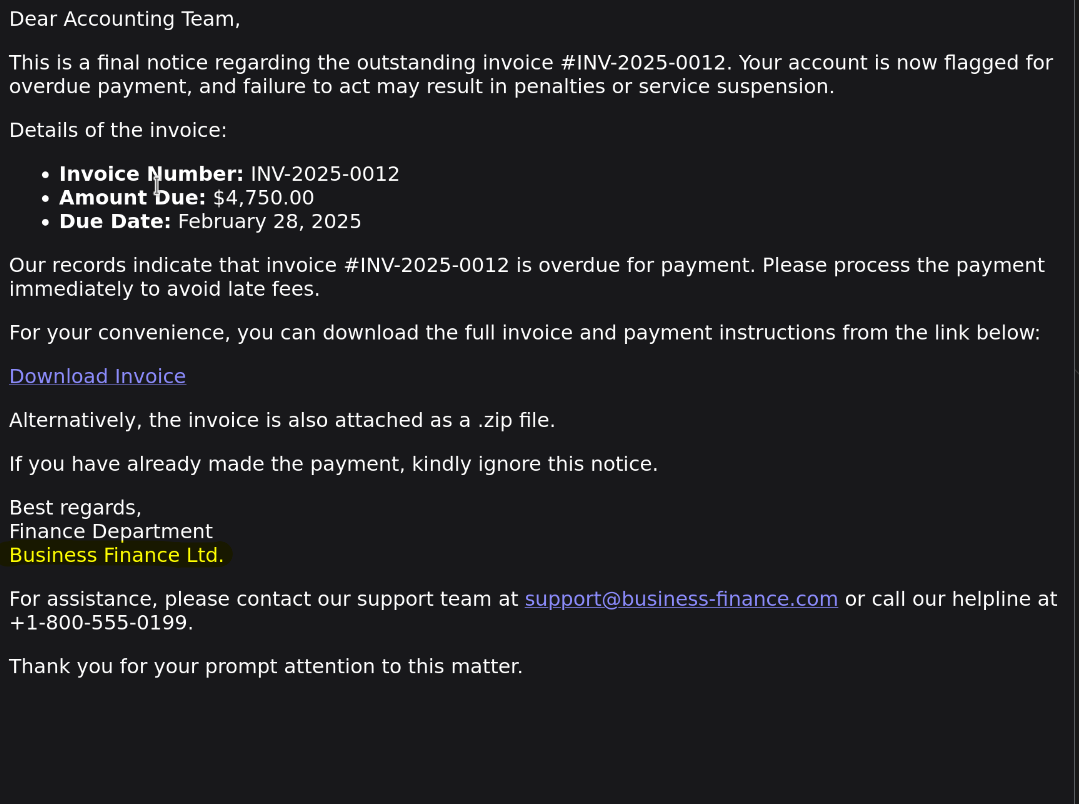1079x804 pixels.
Task: Click the "kindly ignore this notice" sentence
Action: coord(333,464)
